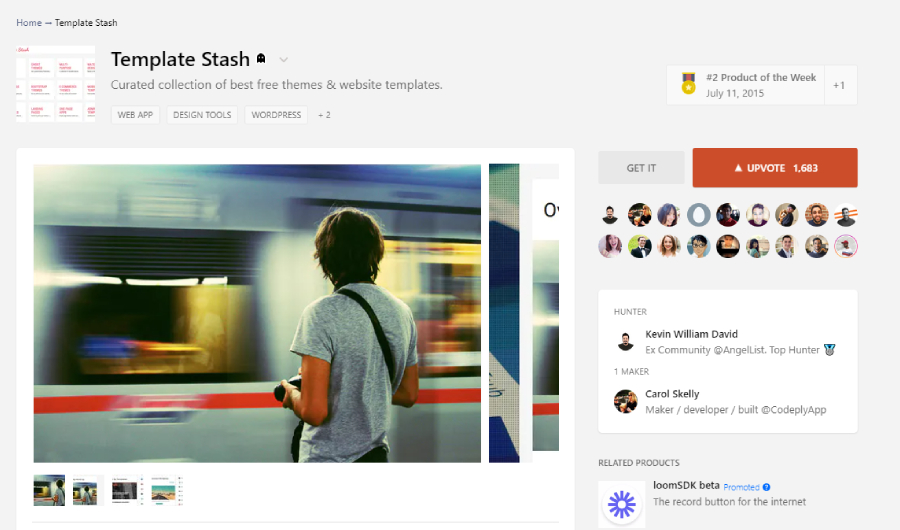Screen dimensions: 900x530
Task: Click the 'Ex Community @AngelList. Top Hunter' text
Action: coord(732,350)
